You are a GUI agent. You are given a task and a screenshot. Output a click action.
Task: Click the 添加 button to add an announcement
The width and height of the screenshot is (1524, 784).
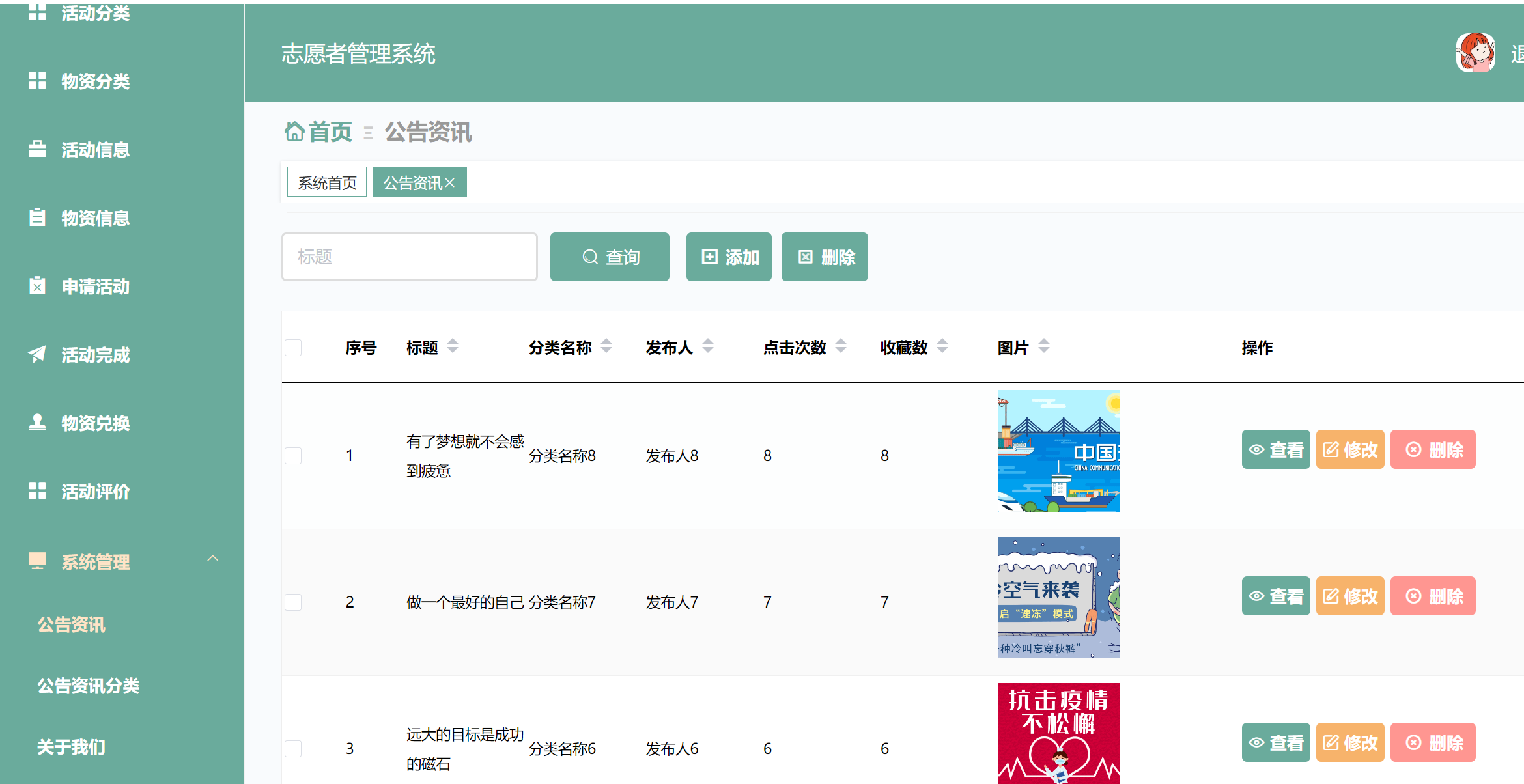[728, 257]
